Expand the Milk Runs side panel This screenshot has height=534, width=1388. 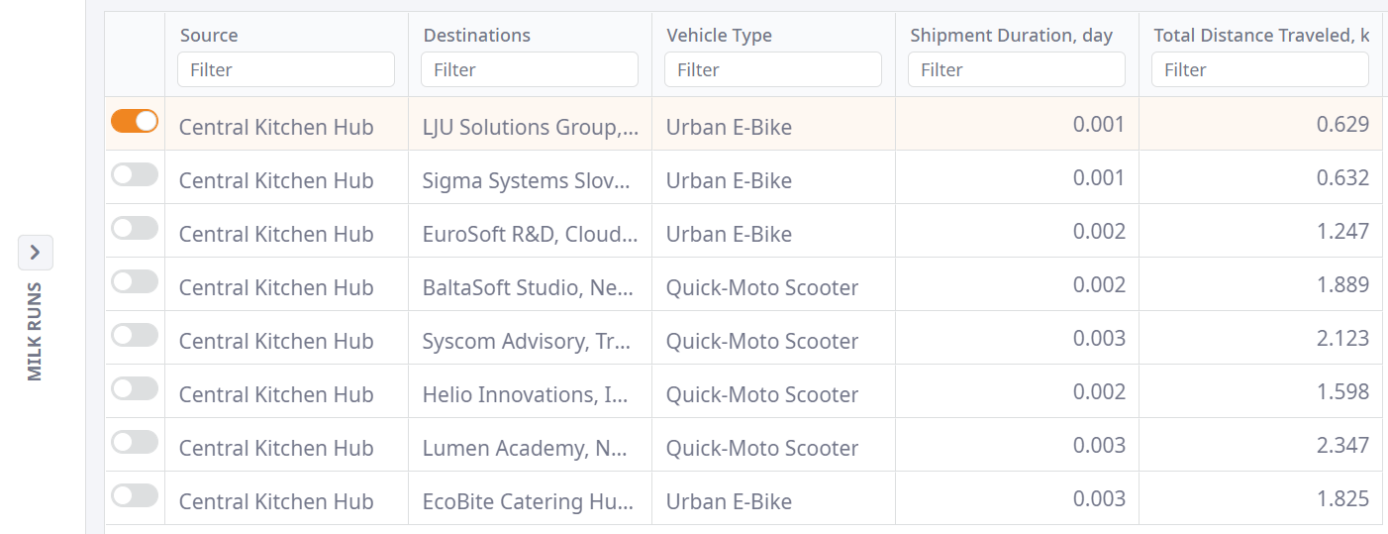(x=35, y=253)
